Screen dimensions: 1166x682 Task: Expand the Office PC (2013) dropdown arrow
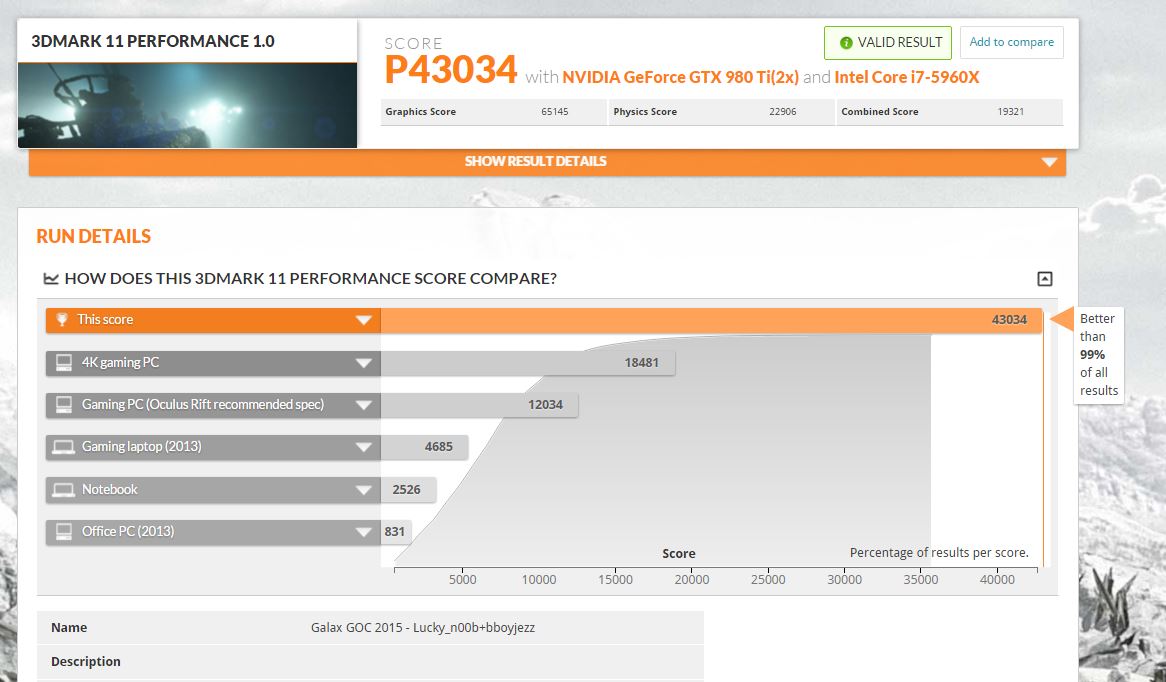pyautogui.click(x=364, y=532)
